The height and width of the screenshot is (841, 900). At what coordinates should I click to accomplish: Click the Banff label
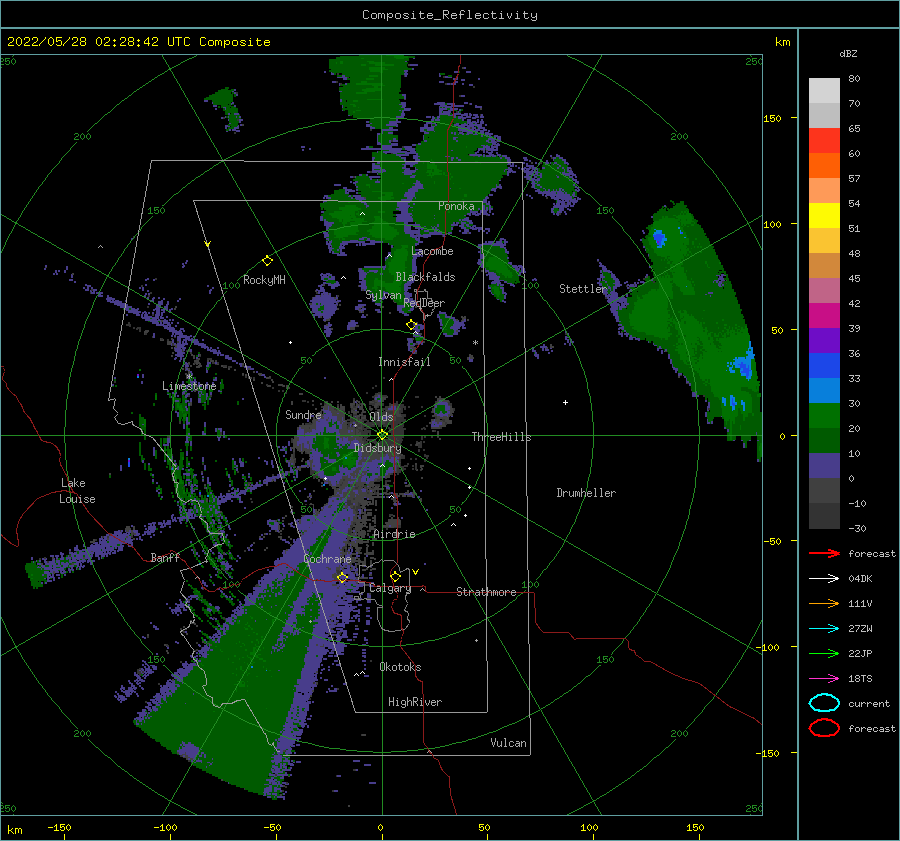(x=165, y=557)
